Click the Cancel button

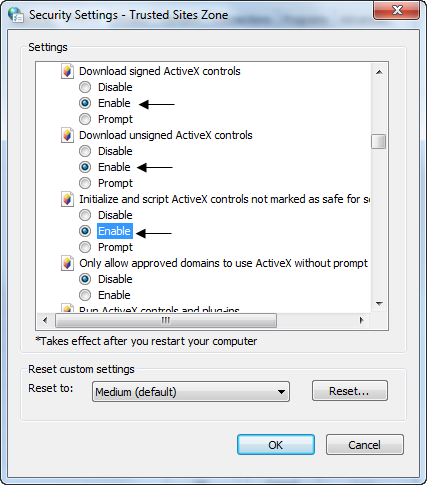coord(365,445)
